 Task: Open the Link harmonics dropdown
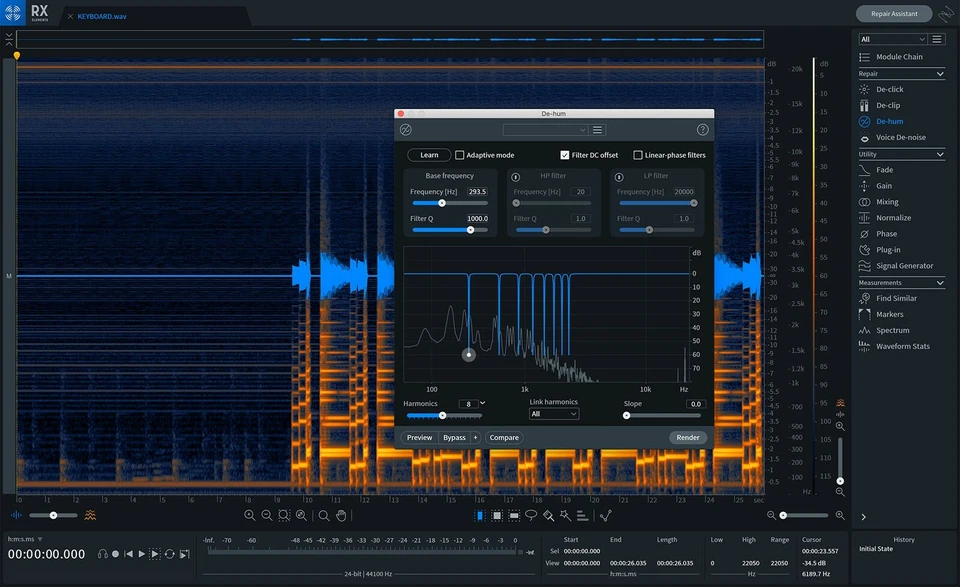[x=554, y=413]
